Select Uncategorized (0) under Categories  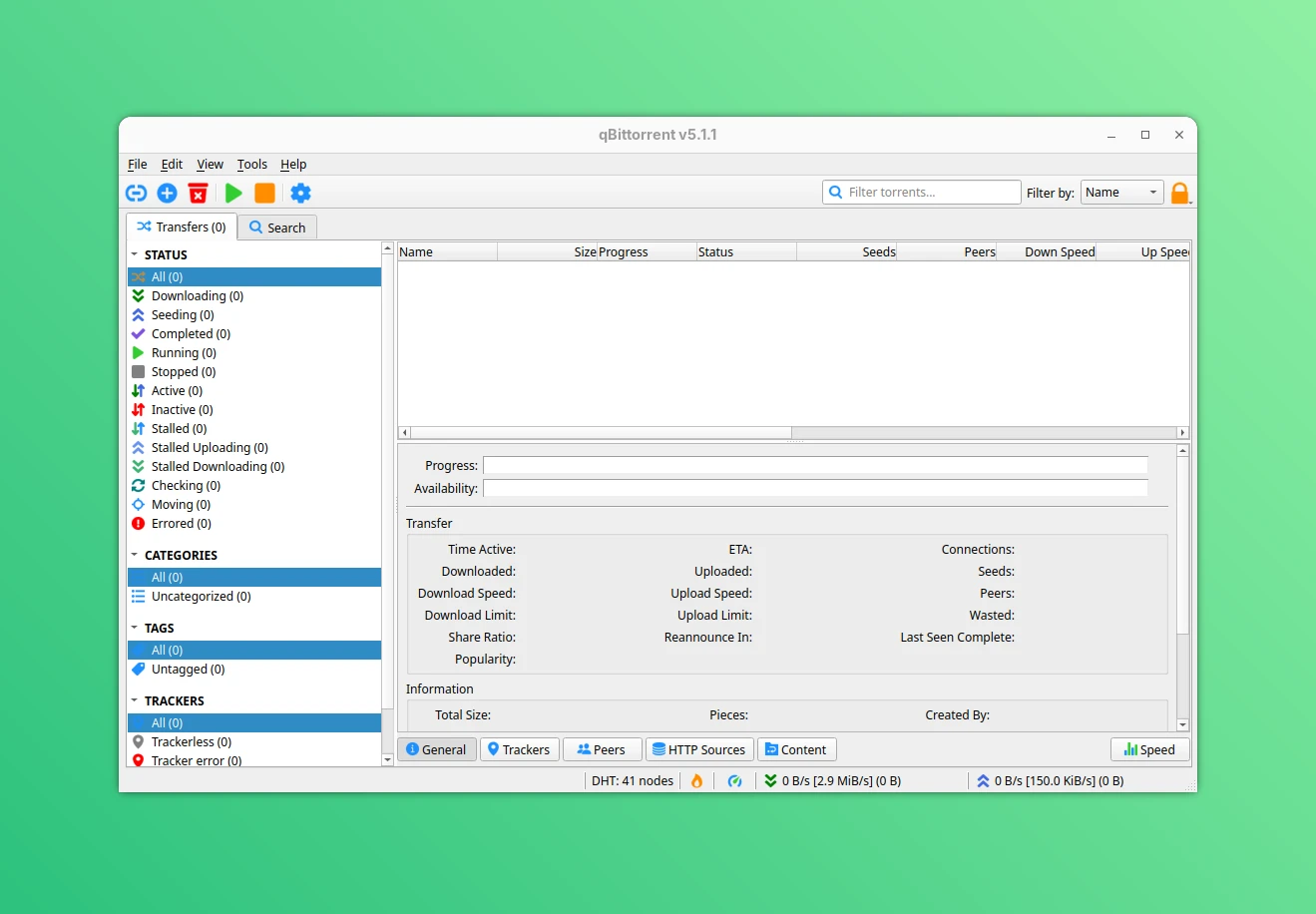[254, 596]
